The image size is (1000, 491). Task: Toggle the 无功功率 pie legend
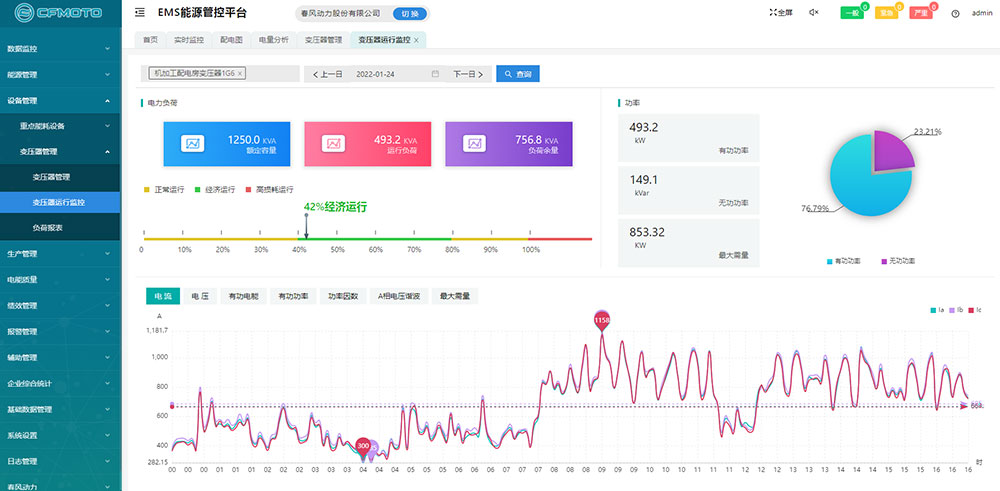(x=898, y=261)
